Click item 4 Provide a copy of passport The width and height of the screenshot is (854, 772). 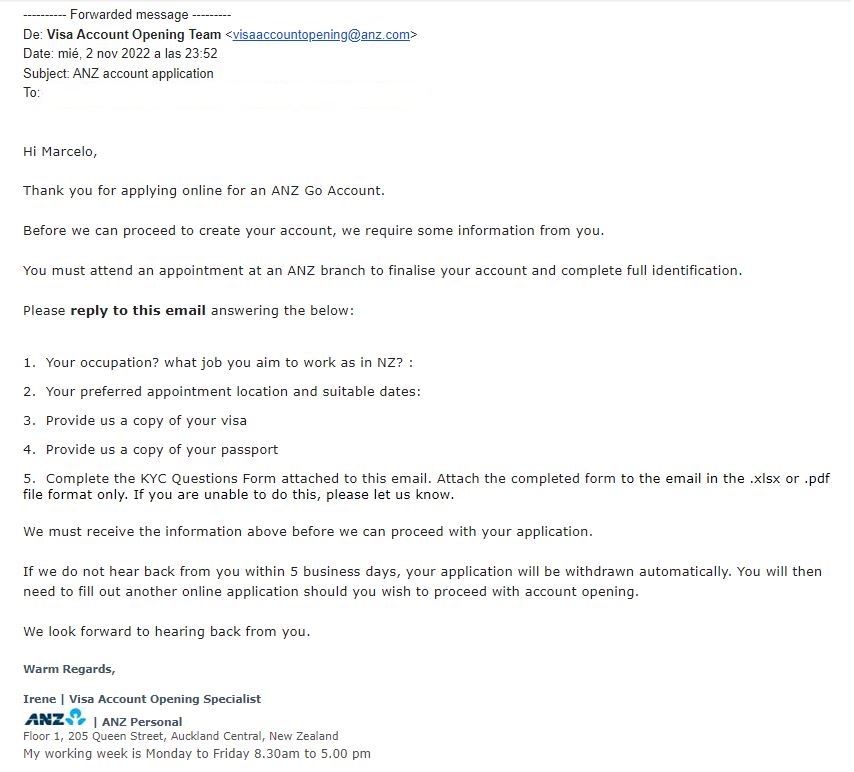coord(150,449)
